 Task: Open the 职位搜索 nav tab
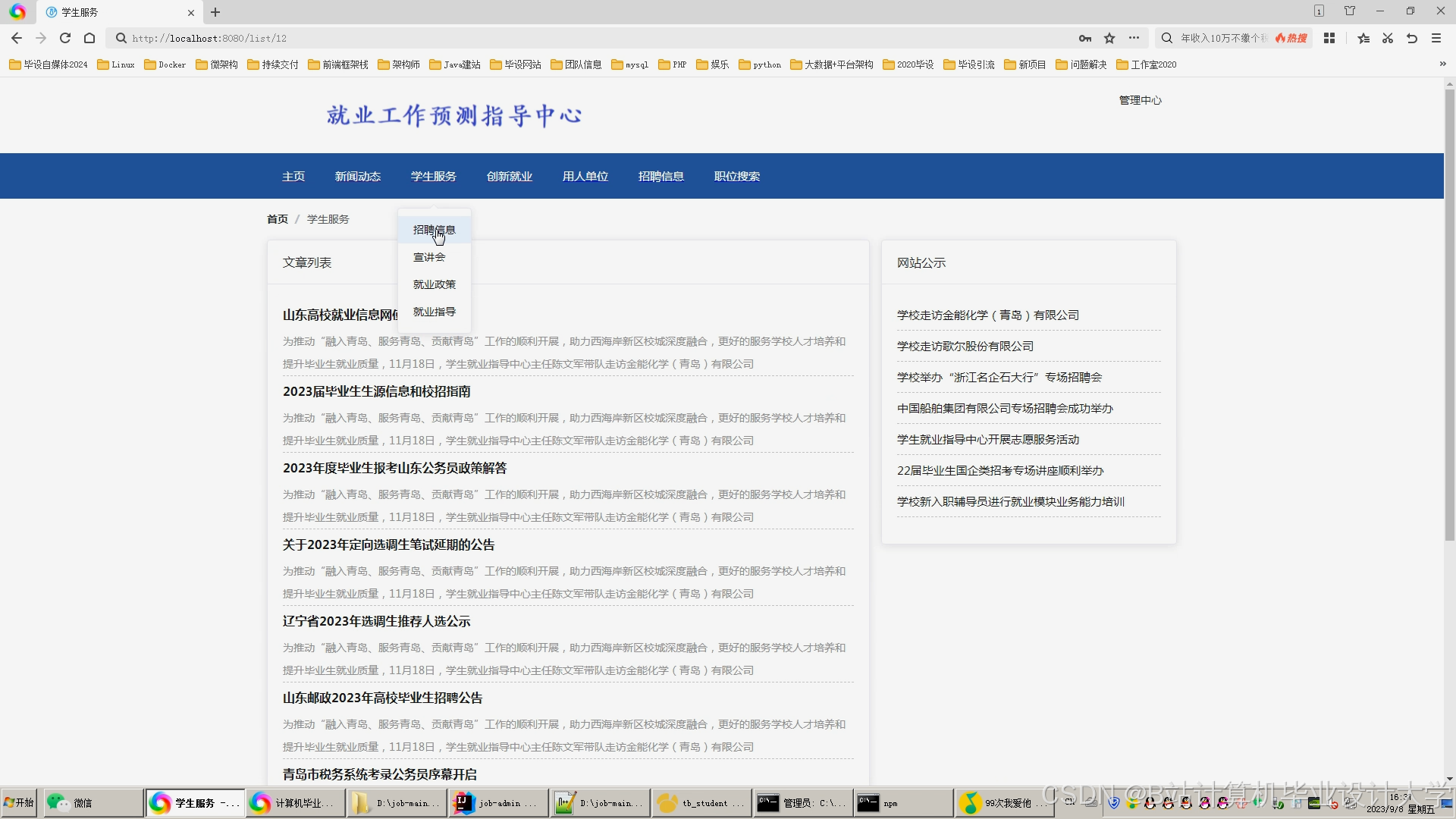click(736, 176)
